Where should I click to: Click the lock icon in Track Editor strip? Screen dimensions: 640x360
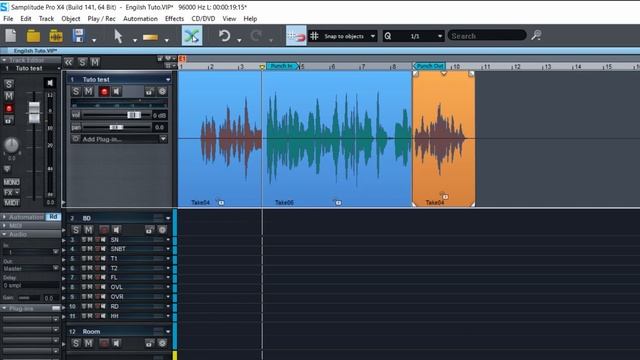8,120
